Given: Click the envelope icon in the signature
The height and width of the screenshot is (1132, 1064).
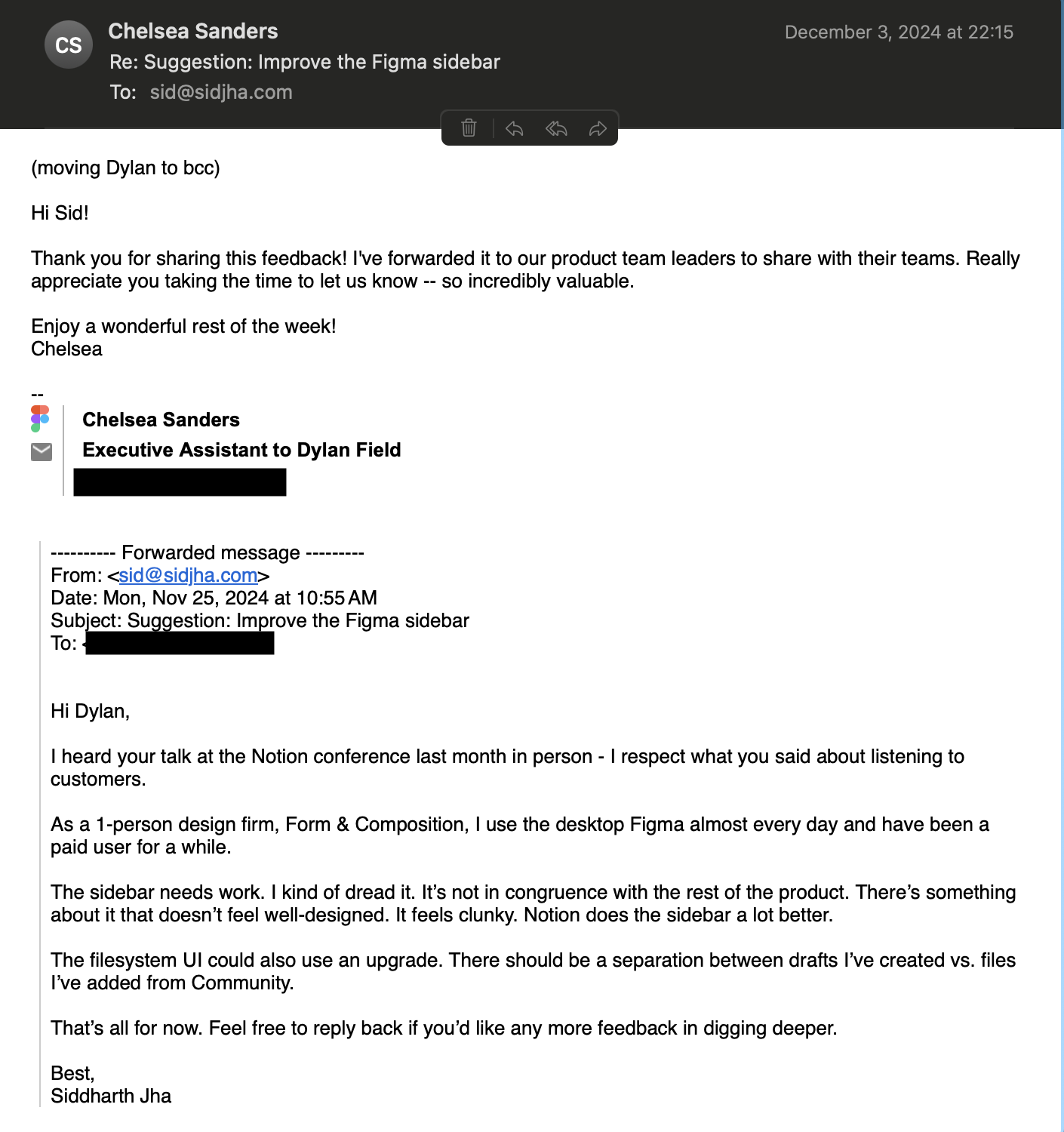Looking at the screenshot, I should tap(42, 451).
